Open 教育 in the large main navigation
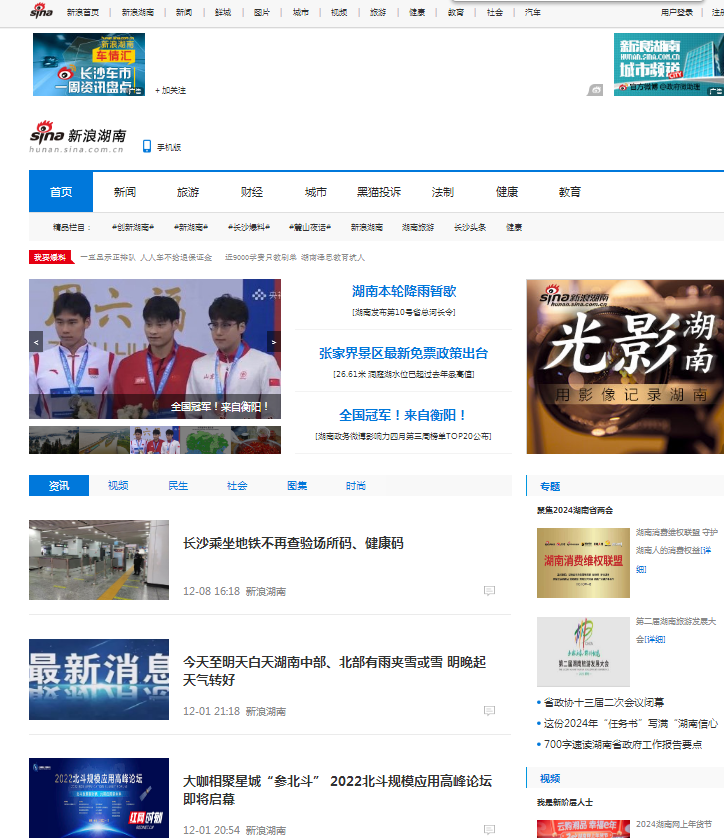Viewport: 724px width, 838px height. tap(570, 192)
